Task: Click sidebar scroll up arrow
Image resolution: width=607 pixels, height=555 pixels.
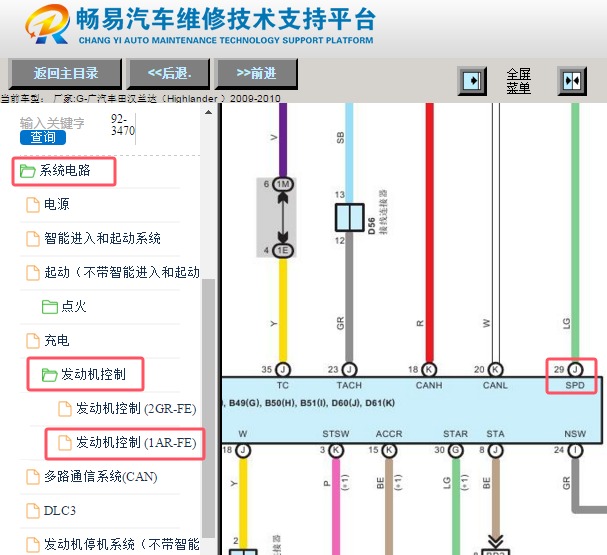Action: pos(208,113)
